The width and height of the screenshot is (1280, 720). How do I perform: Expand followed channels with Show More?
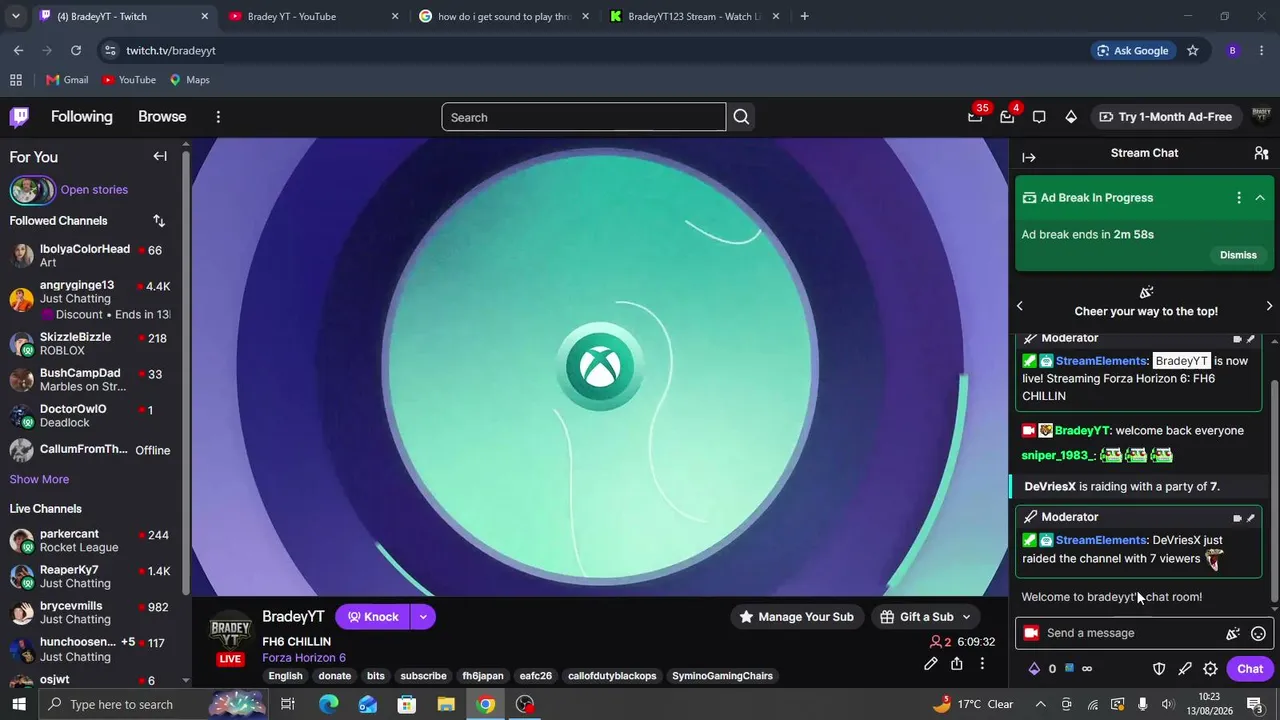click(x=39, y=479)
